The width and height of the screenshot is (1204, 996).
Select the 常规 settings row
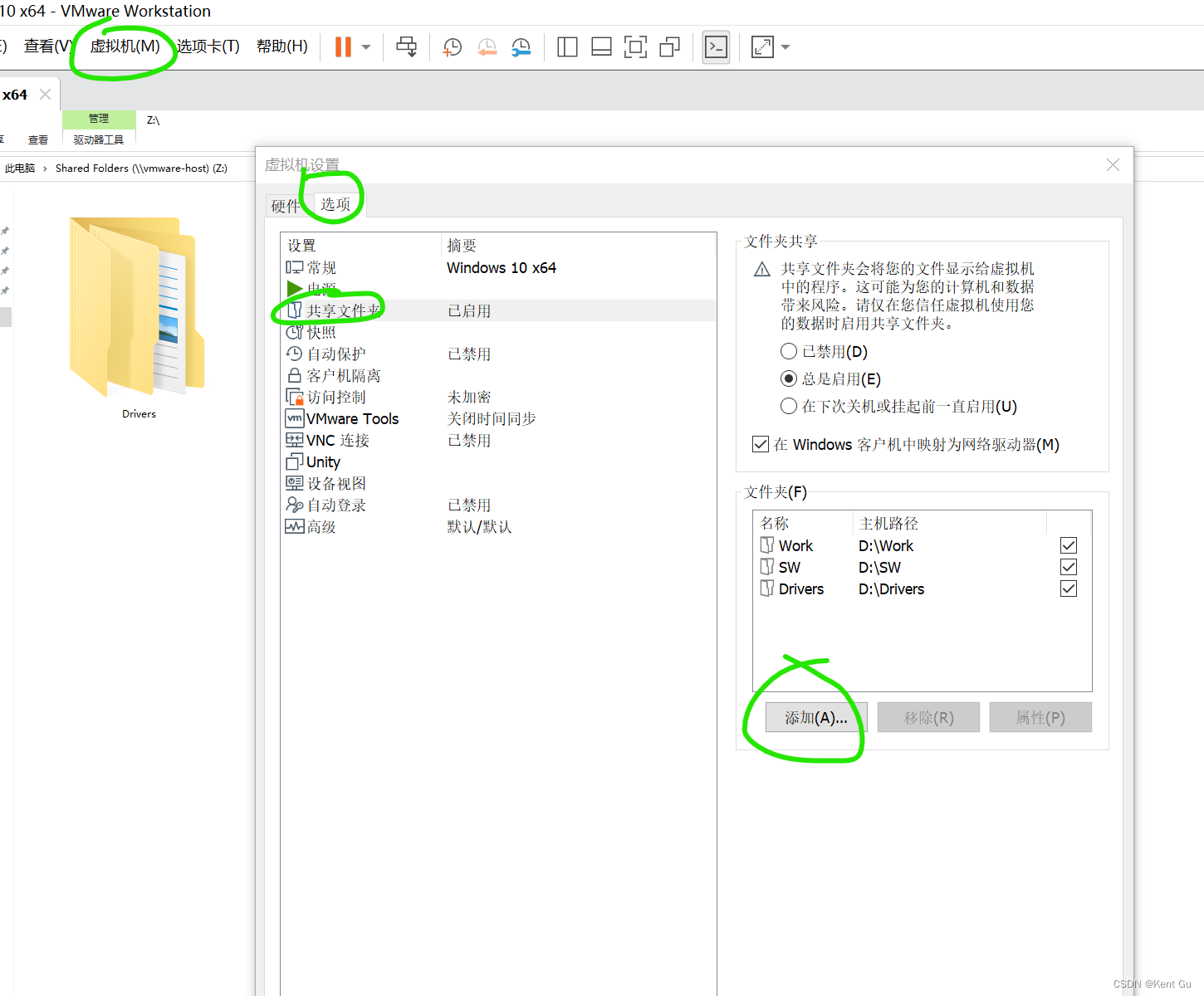498,267
